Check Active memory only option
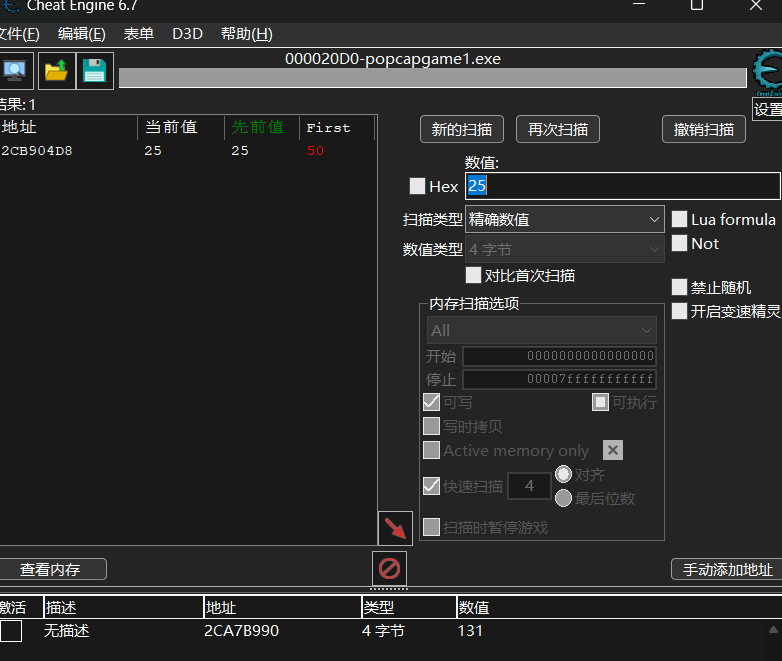 click(431, 450)
